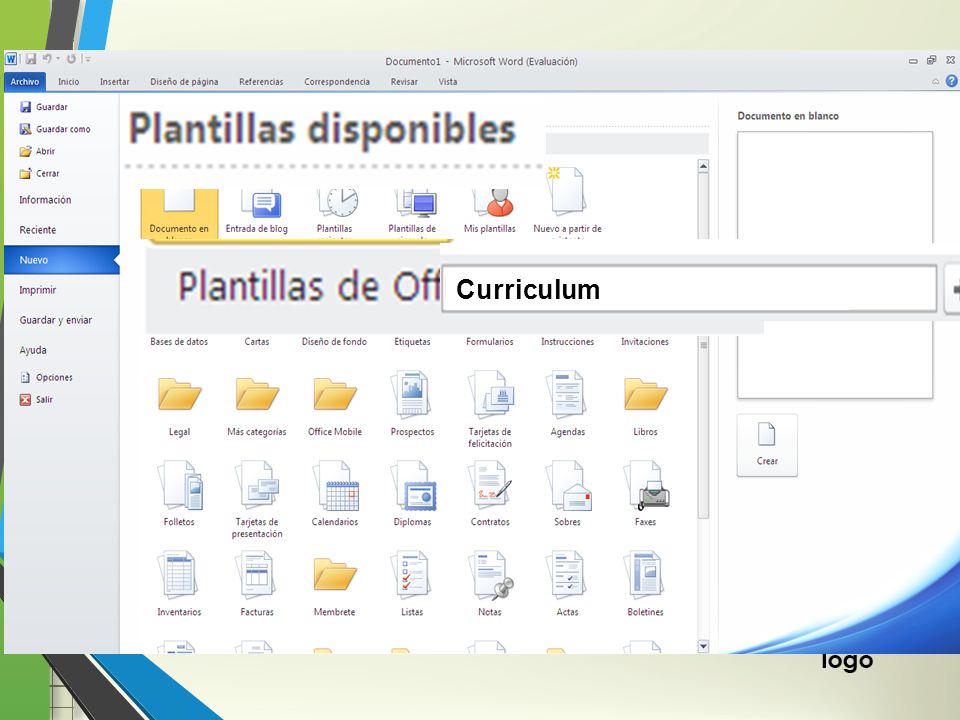Viewport: 960px width, 720px height.
Task: Click the Curriculum search input field
Action: (689, 288)
